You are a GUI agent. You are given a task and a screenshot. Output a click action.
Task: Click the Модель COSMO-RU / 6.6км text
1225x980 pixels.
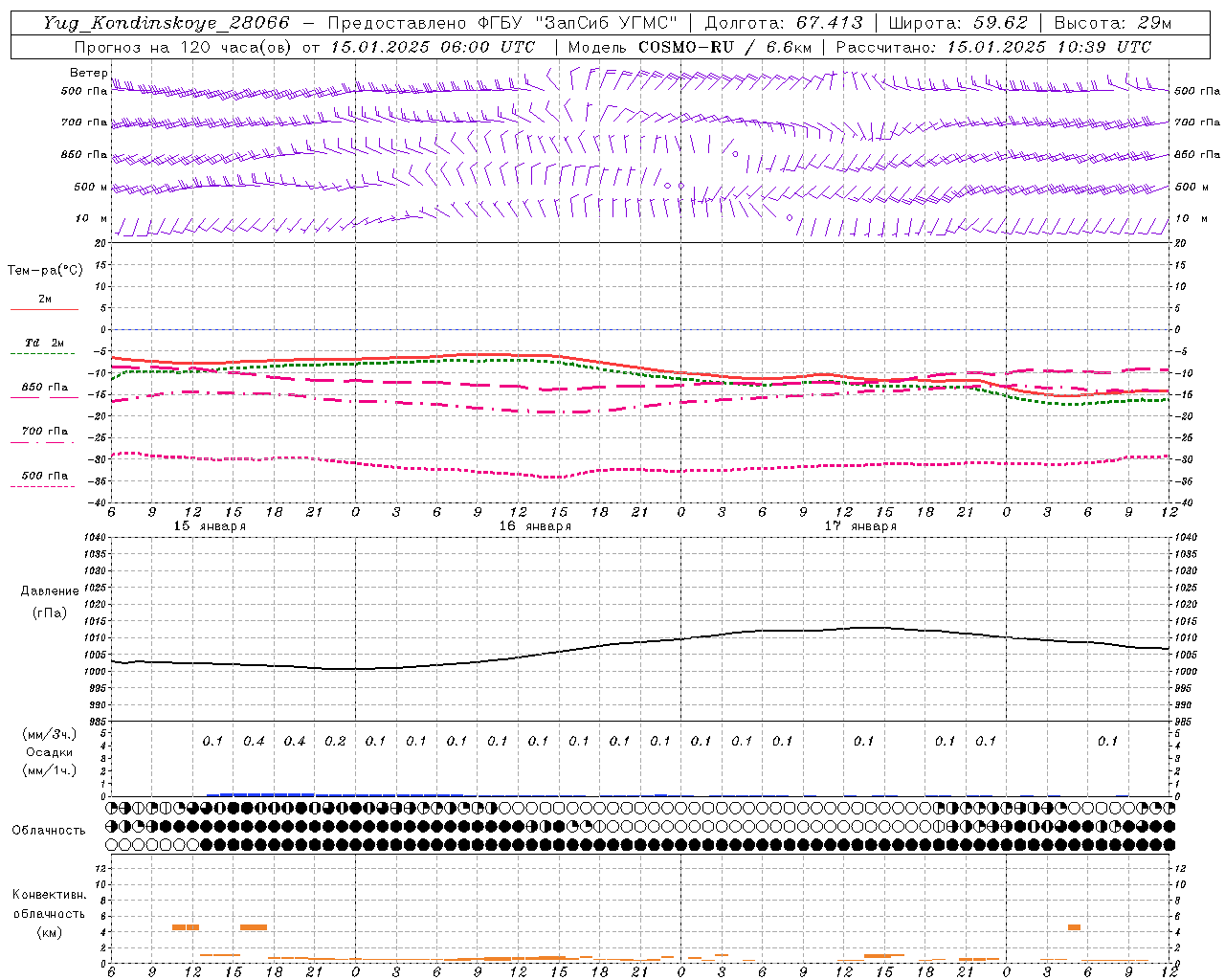689,47
